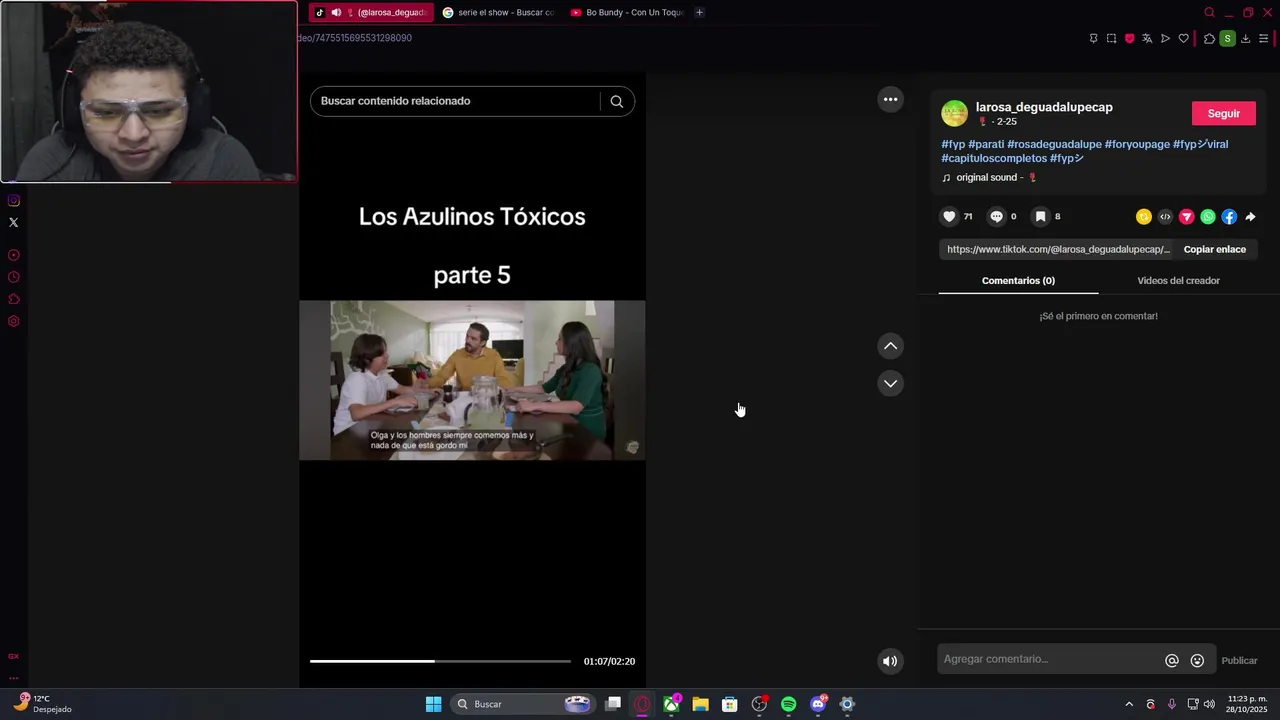Repost using the yellow repost icon
This screenshot has width=1280, height=720.
pos(1144,217)
